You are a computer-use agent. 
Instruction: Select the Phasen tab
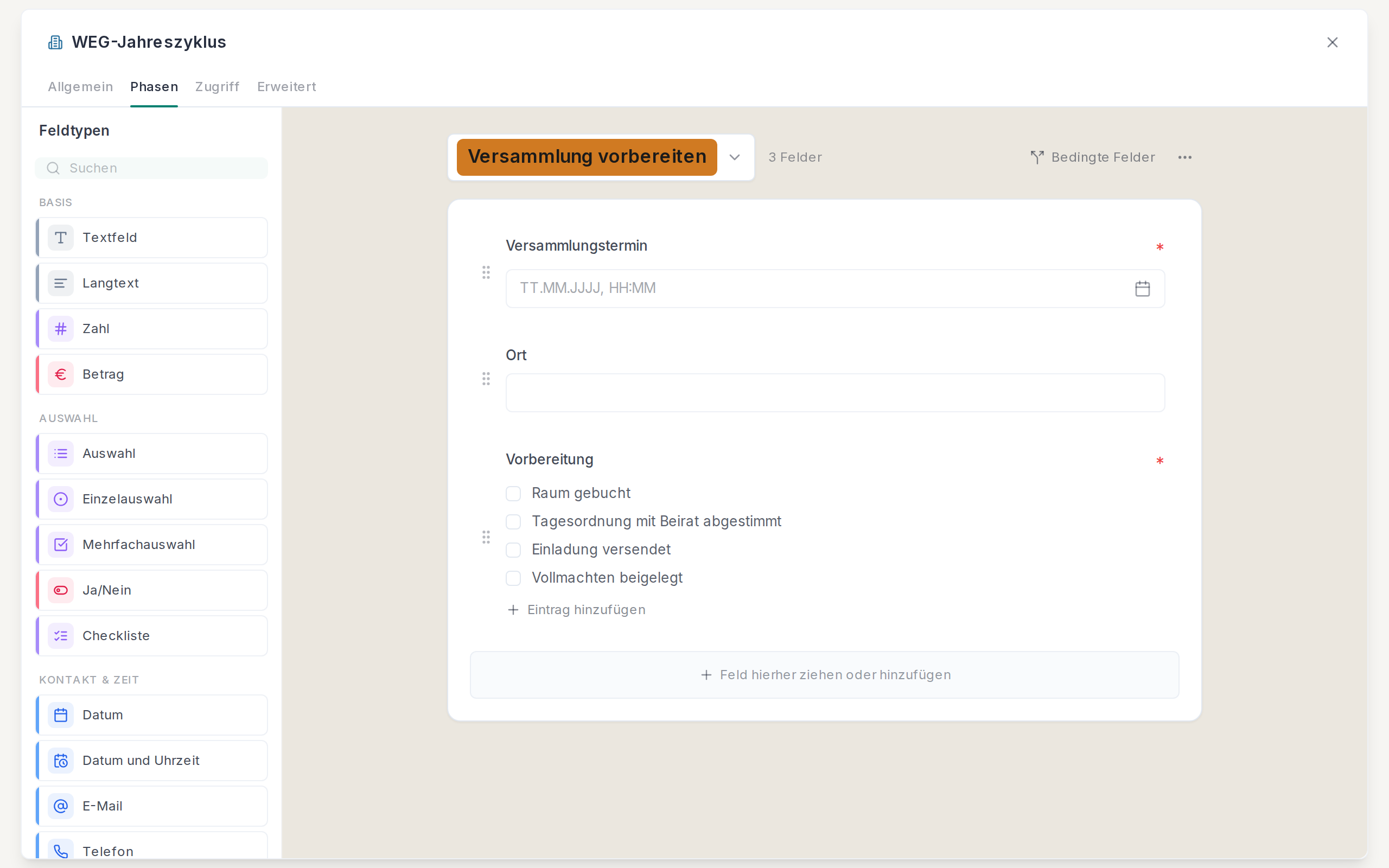pyautogui.click(x=154, y=87)
